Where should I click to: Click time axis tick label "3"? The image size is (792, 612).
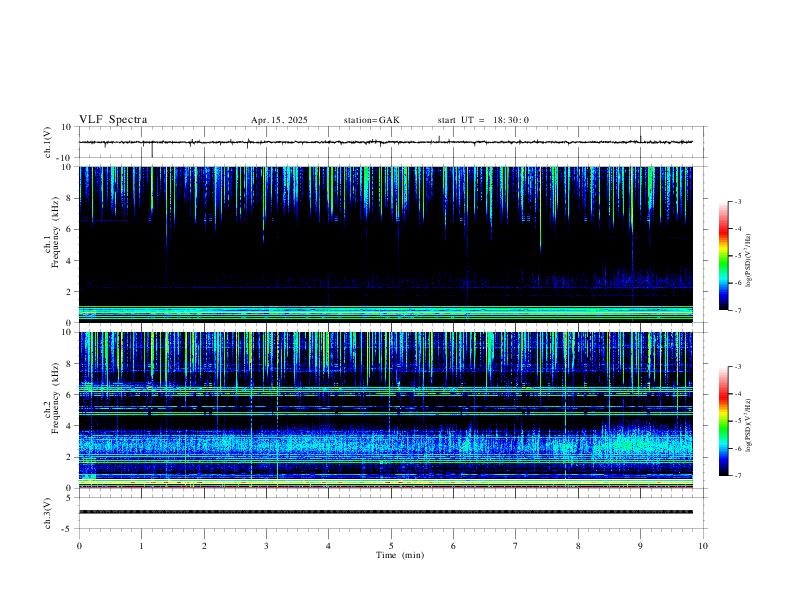266,546
